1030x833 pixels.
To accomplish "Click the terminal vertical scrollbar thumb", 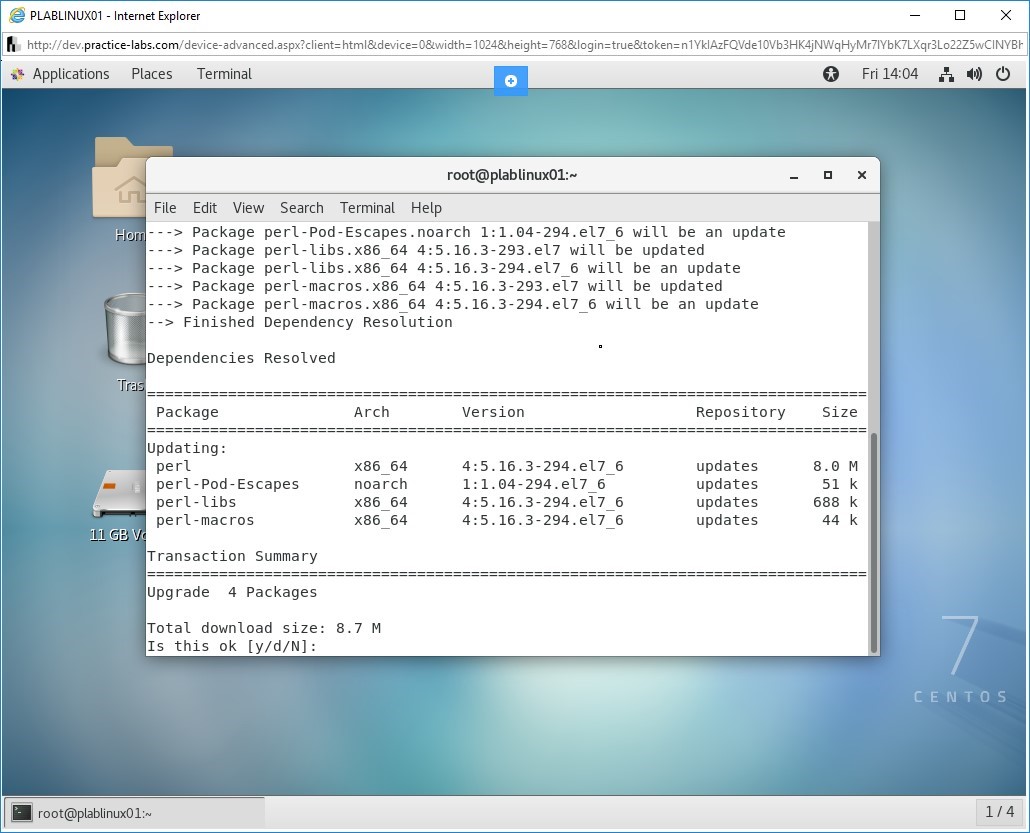I will click(873, 540).
